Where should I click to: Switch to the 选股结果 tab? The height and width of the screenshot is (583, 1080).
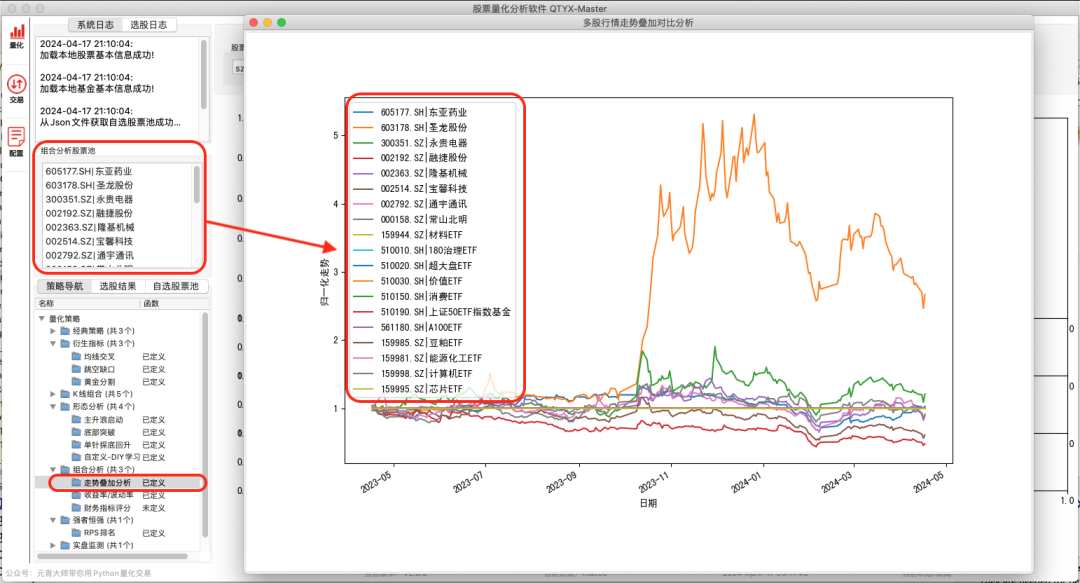tap(117, 286)
